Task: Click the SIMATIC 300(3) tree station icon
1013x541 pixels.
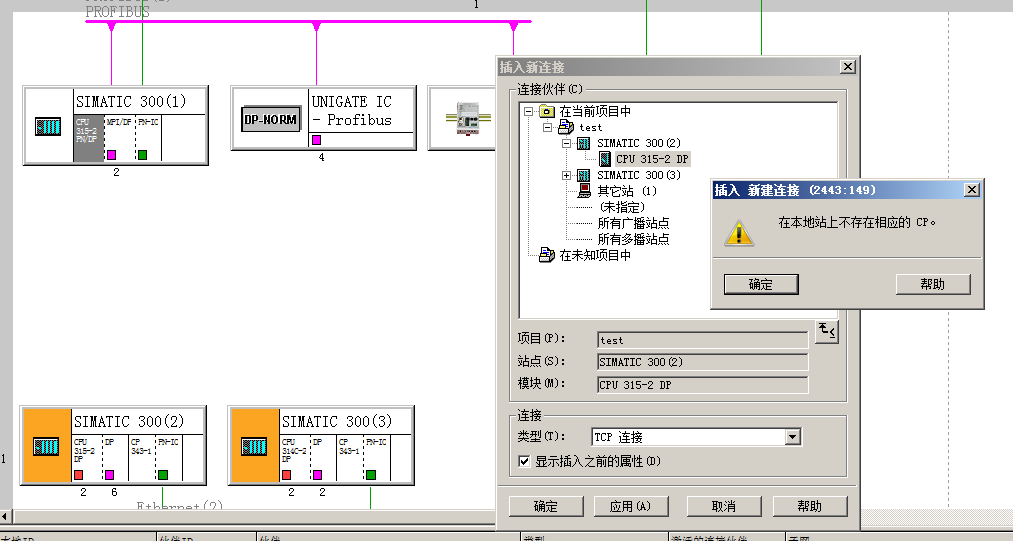Action: pos(583,175)
